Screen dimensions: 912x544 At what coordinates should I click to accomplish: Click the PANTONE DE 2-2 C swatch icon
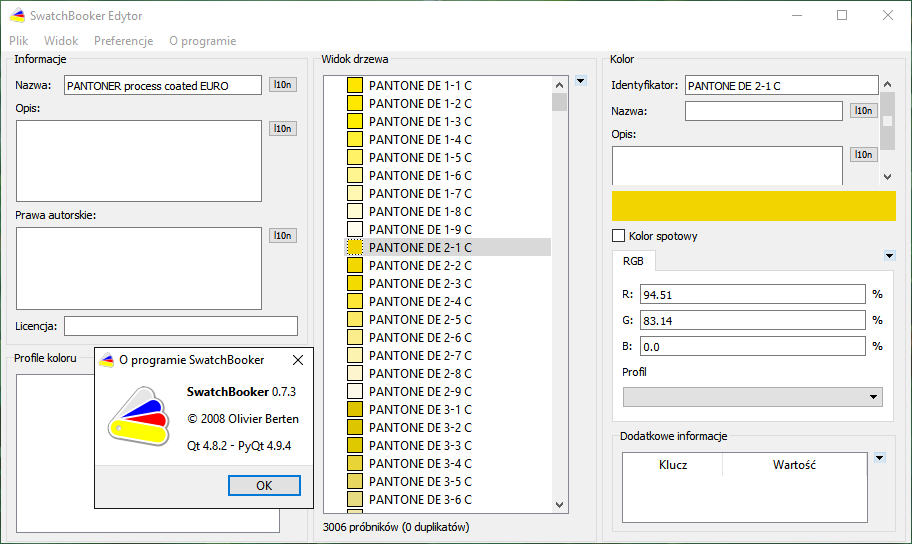355,266
